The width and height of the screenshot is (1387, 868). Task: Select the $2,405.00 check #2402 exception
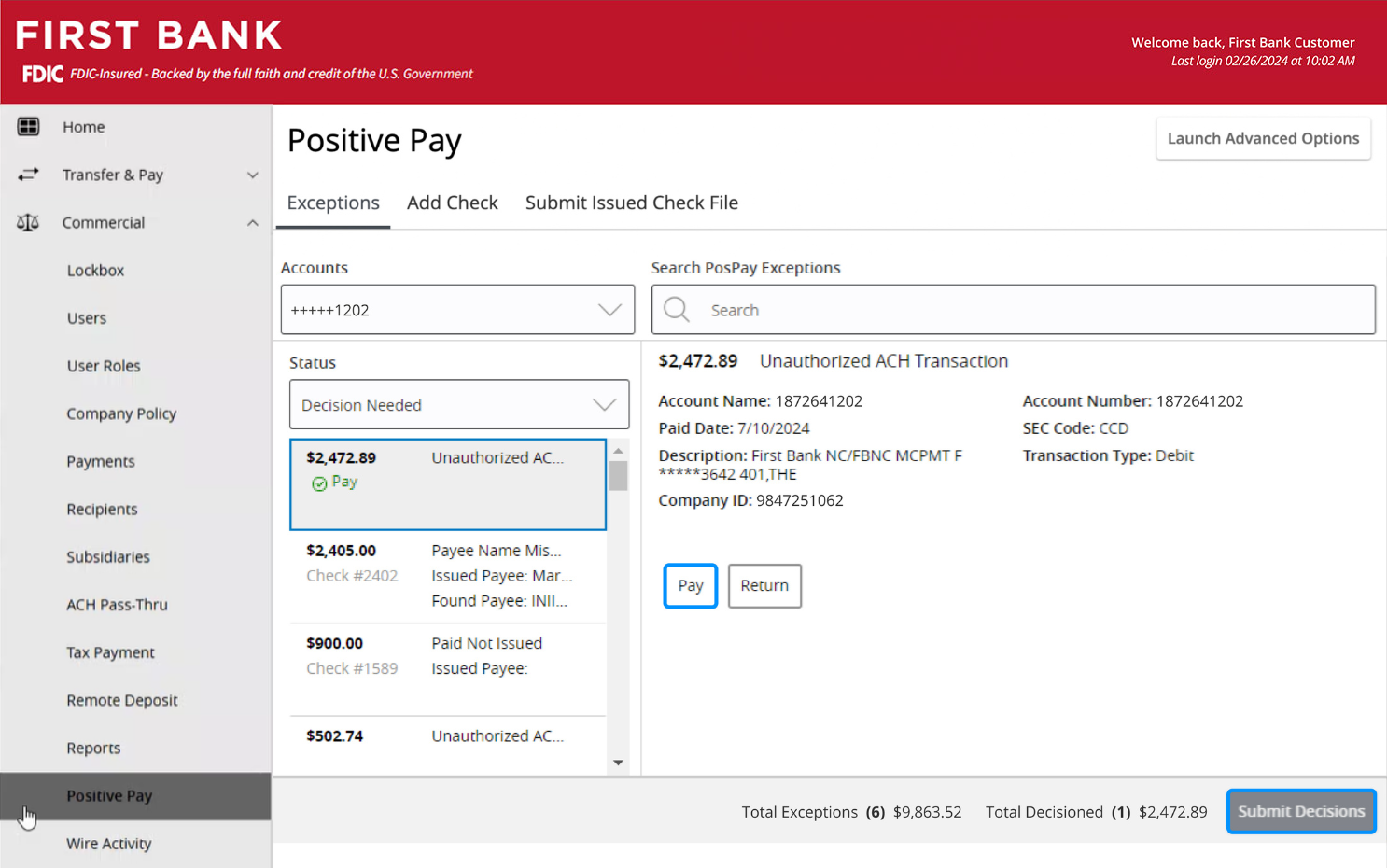[x=447, y=576]
